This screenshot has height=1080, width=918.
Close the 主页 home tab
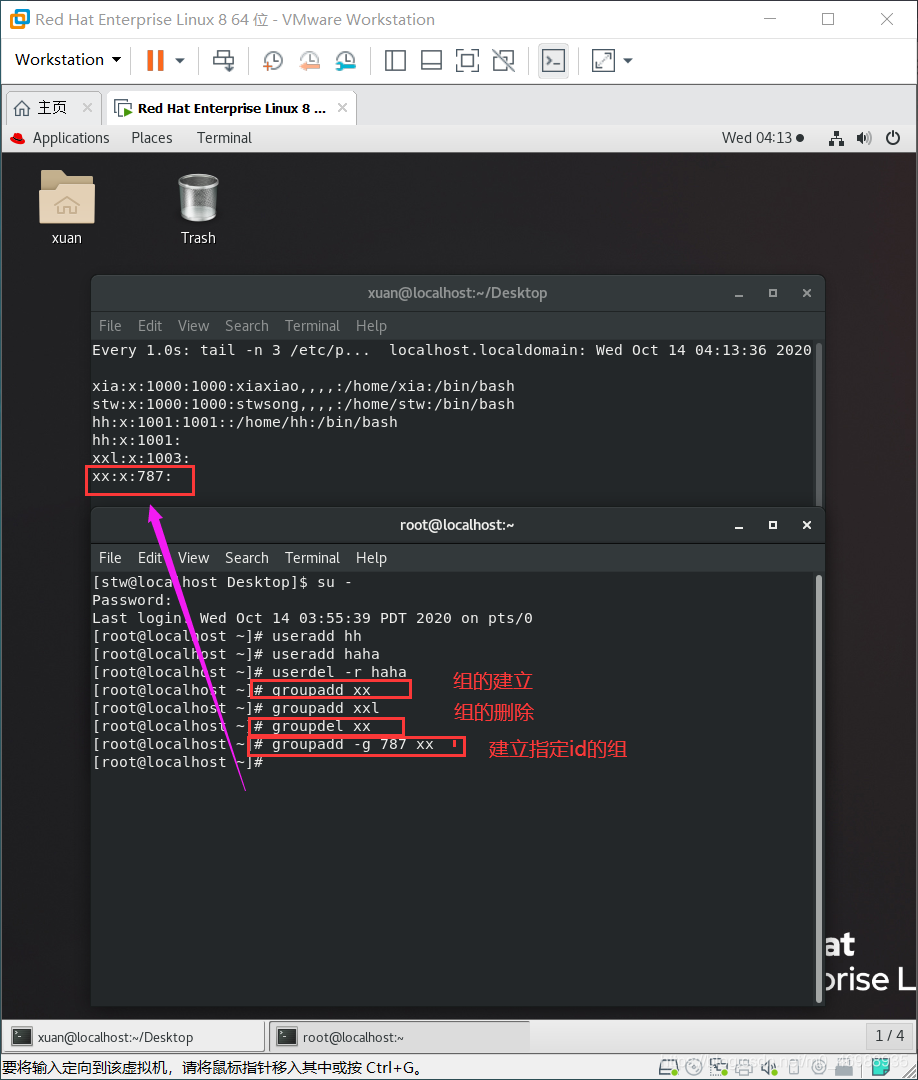pyautogui.click(x=87, y=107)
